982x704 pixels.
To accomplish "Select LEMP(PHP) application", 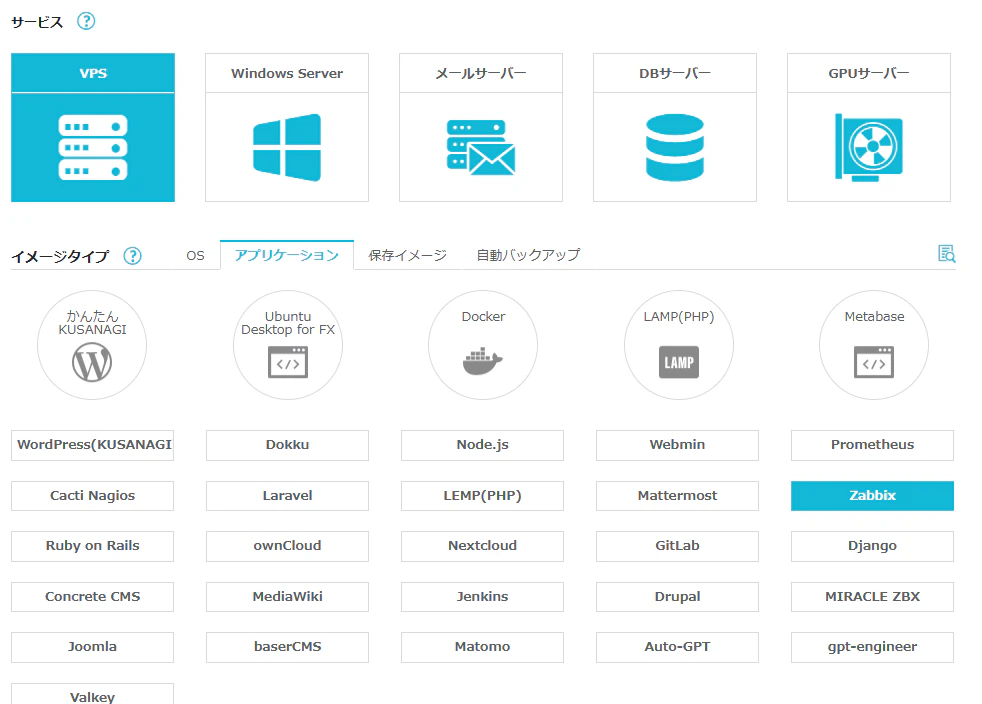I will point(482,495).
